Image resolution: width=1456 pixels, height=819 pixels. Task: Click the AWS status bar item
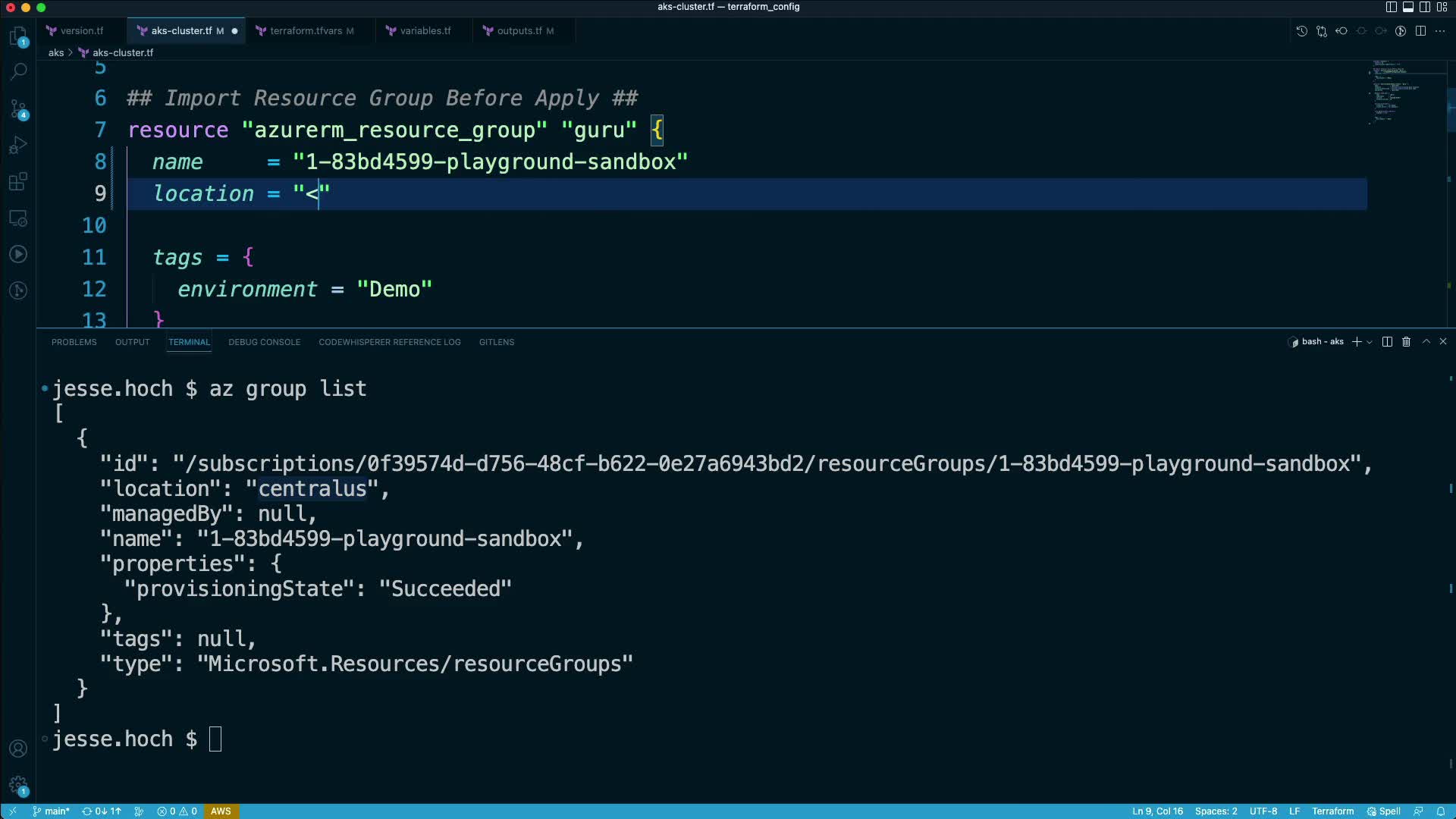click(x=221, y=811)
